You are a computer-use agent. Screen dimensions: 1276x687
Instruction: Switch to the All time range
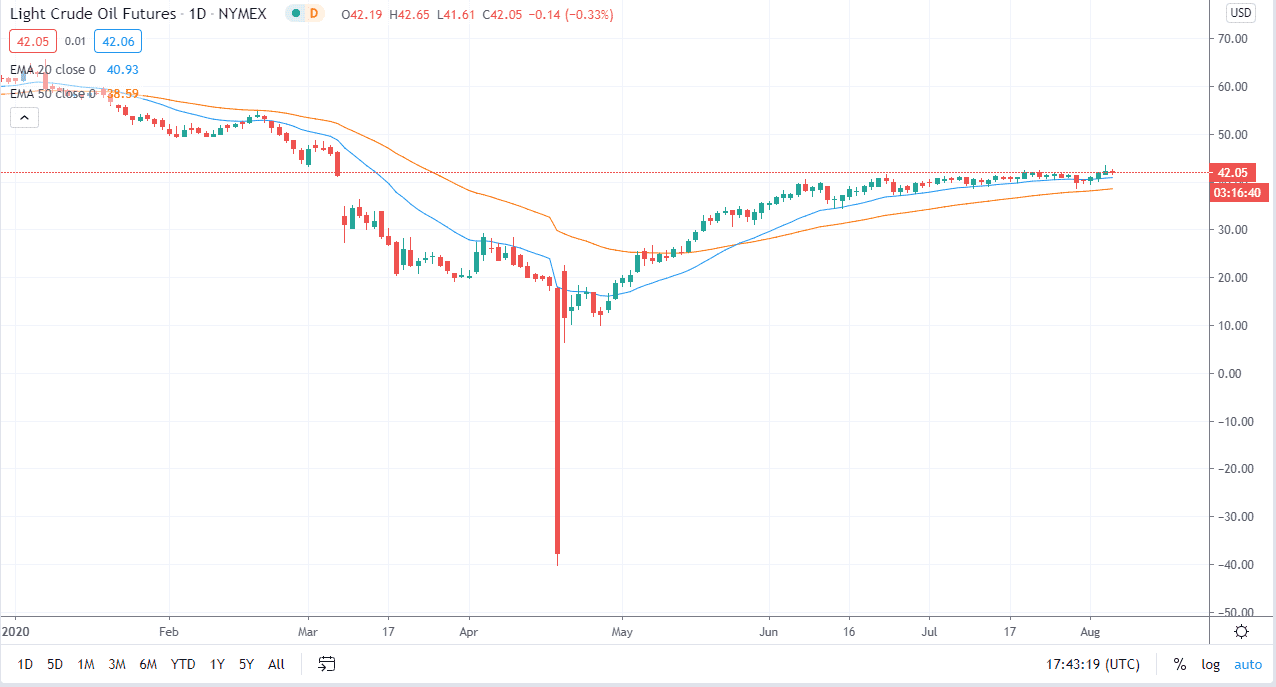pyautogui.click(x=277, y=664)
